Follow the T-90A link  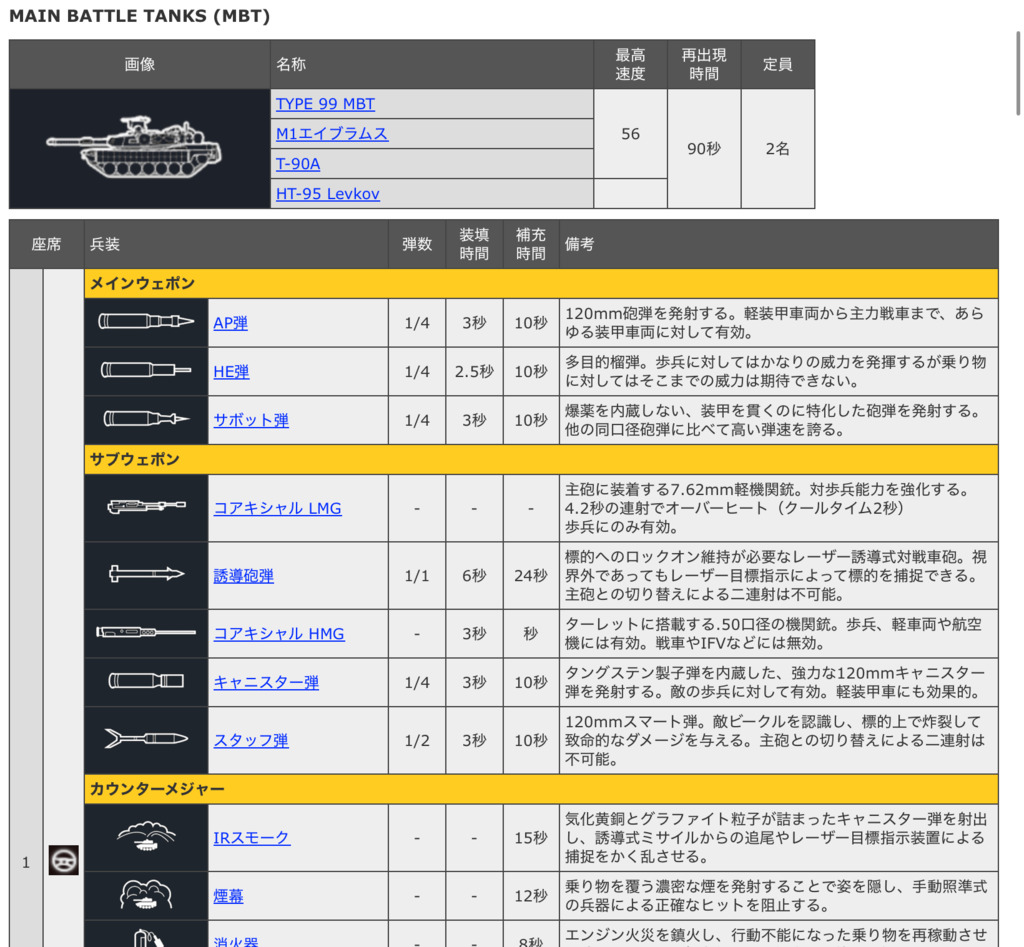[x=298, y=163]
